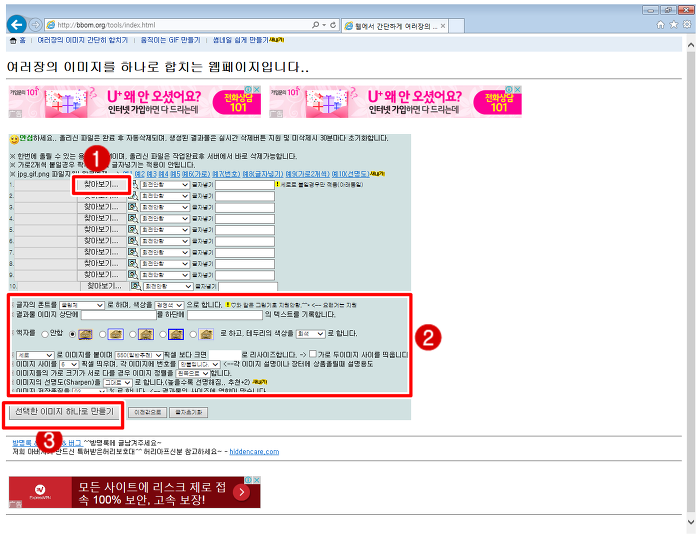700x538 pixels.
Task: Click the address bar search magnifier icon
Action: click(x=316, y=25)
